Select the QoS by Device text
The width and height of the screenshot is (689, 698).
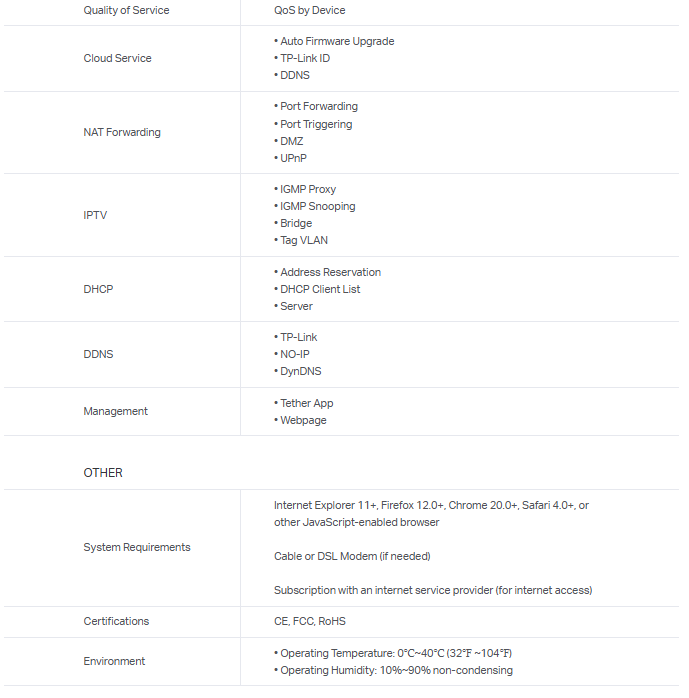coord(309,10)
